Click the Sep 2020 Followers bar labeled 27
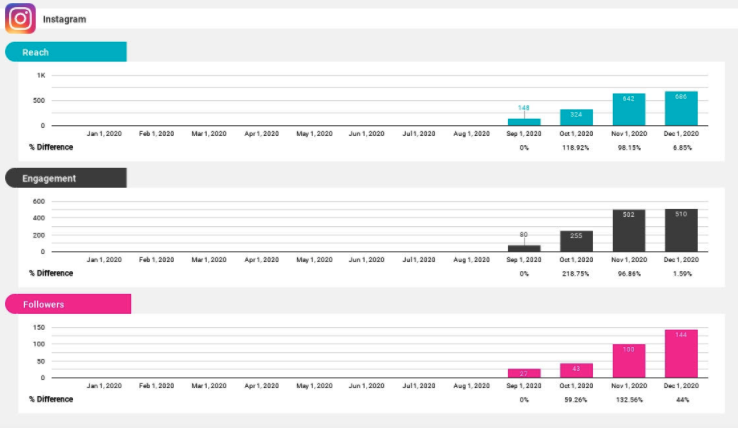This screenshot has width=738, height=428. coord(524,373)
